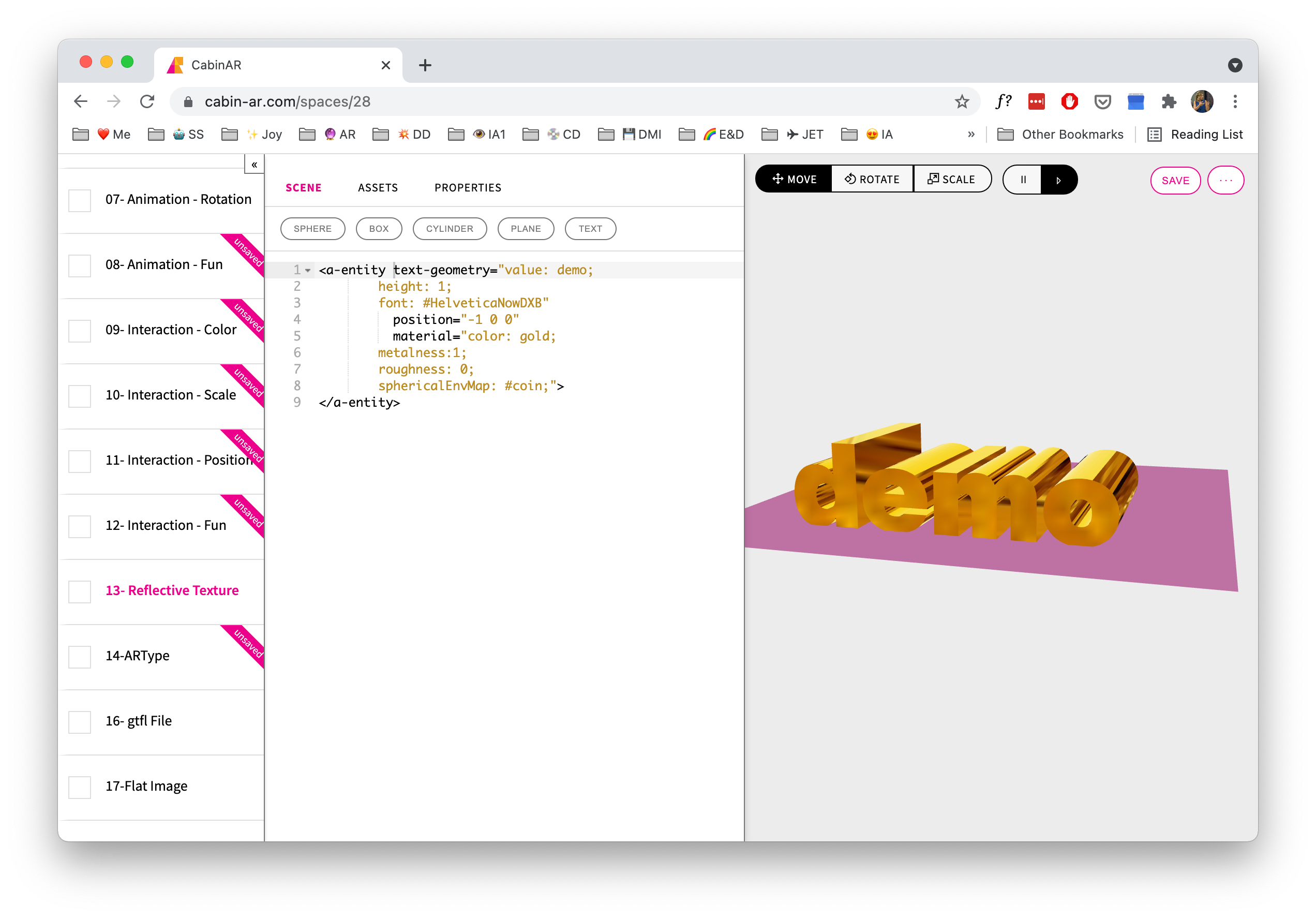The image size is (1316, 918).
Task: Open the Extensions puzzle-piece menu
Action: [1169, 101]
